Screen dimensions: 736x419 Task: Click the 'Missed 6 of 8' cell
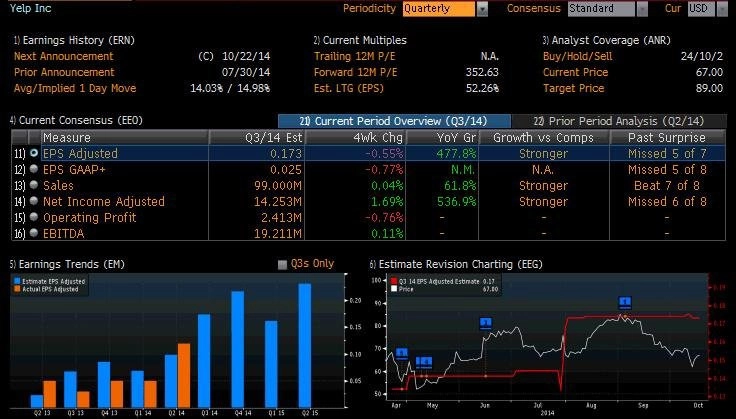tap(667, 201)
